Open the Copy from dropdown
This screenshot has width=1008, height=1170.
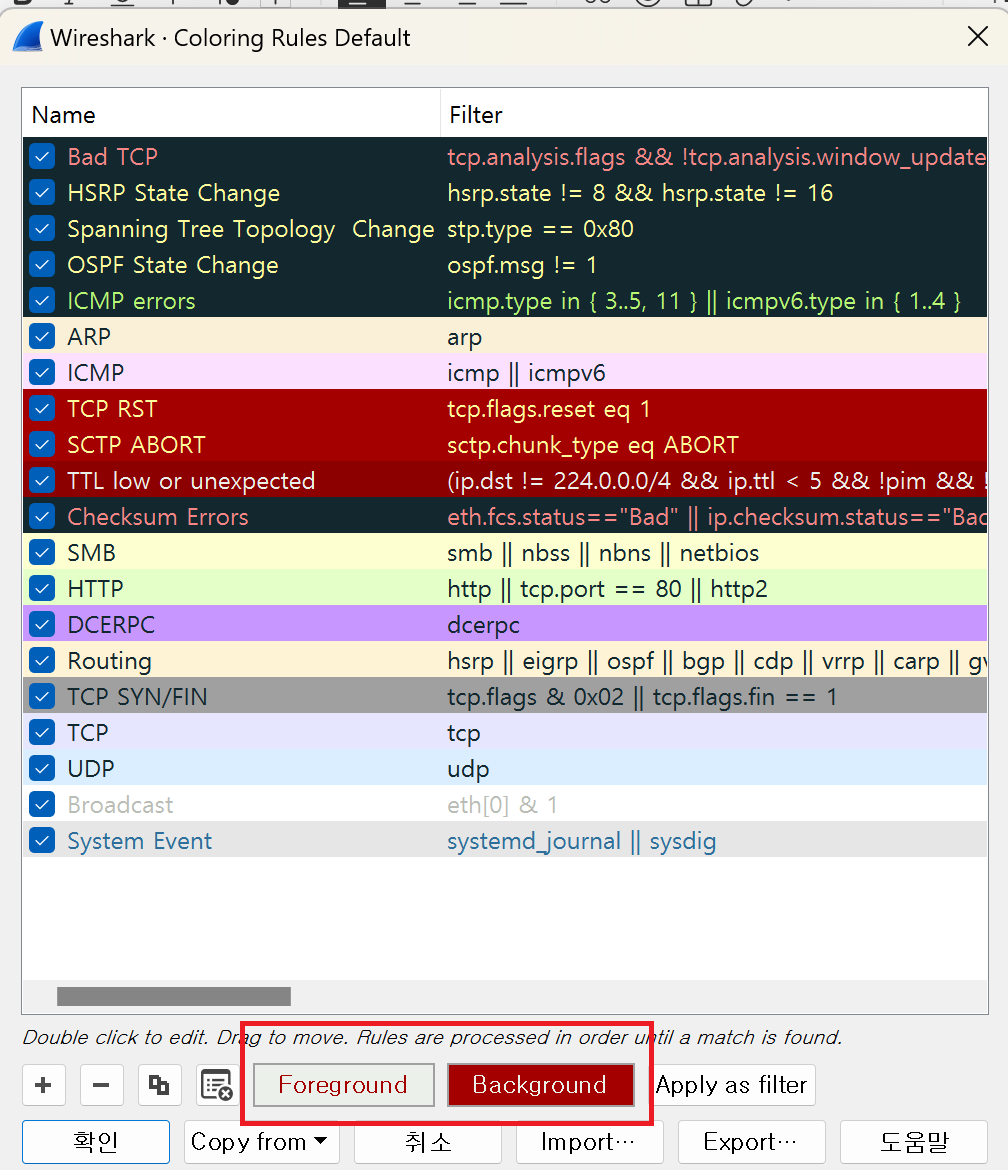(262, 1142)
